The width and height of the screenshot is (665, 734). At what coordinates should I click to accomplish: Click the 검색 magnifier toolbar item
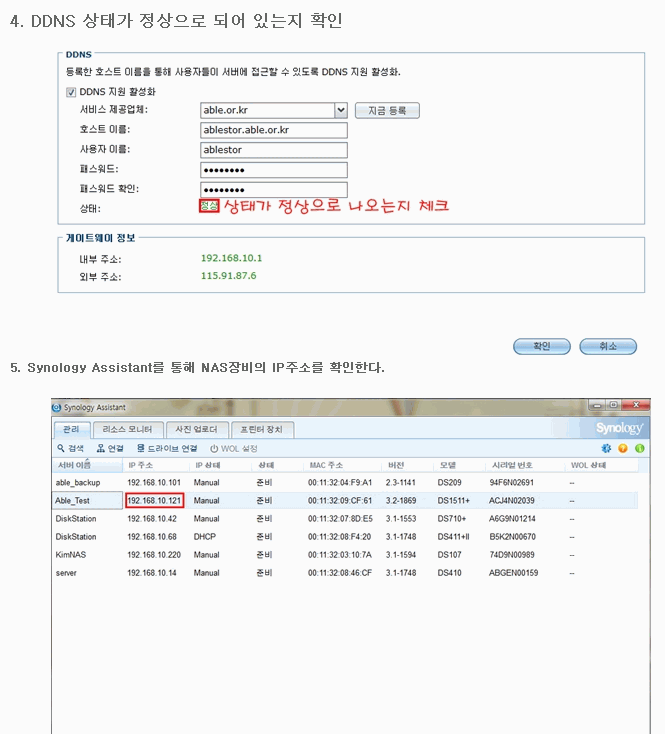70,448
